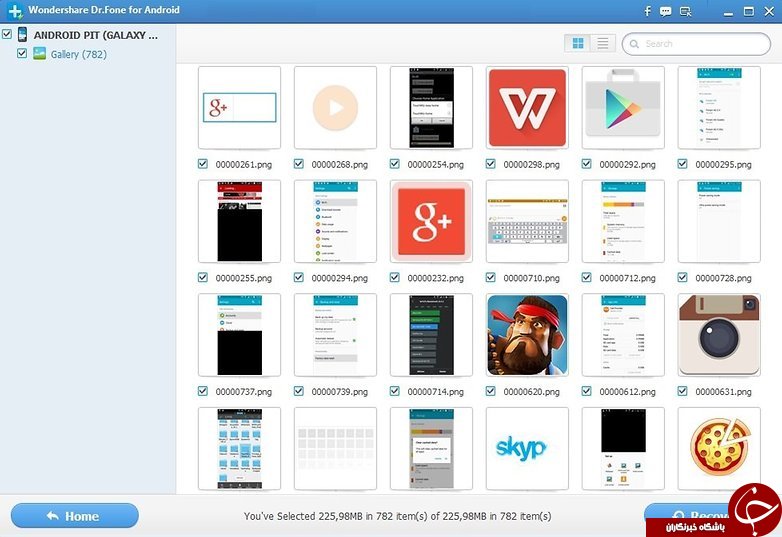Open the feedback chat bubble icon
782x537 pixels.
pyautogui.click(x=665, y=11)
